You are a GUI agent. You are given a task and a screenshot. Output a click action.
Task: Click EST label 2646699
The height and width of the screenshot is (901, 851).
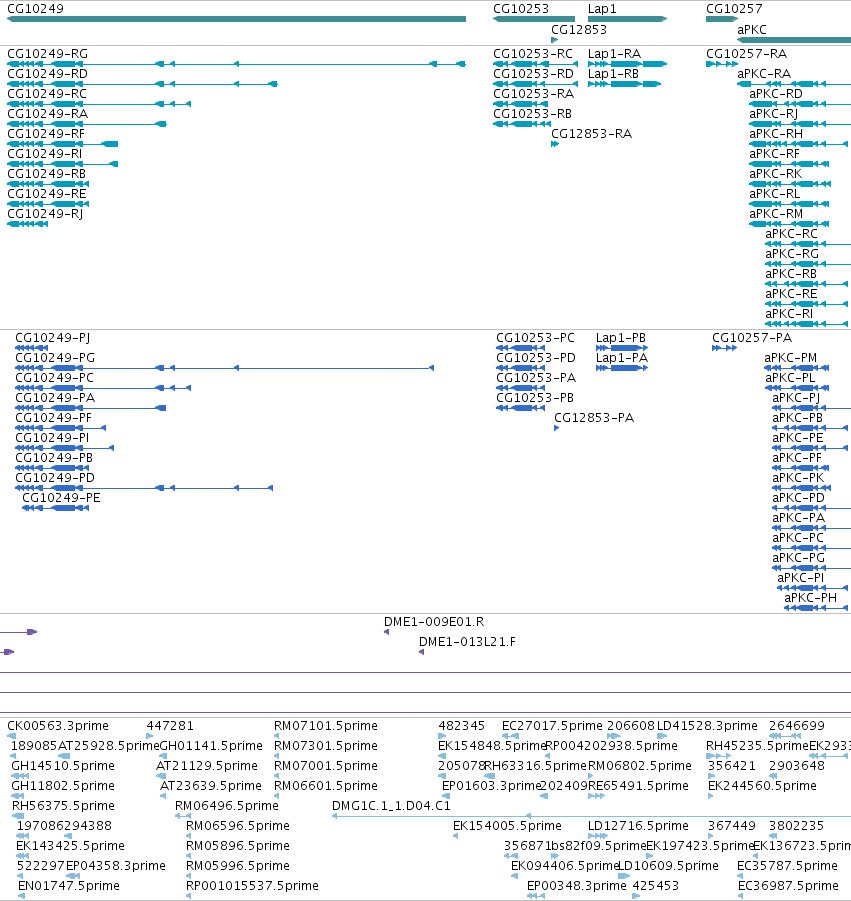pyautogui.click(x=796, y=726)
